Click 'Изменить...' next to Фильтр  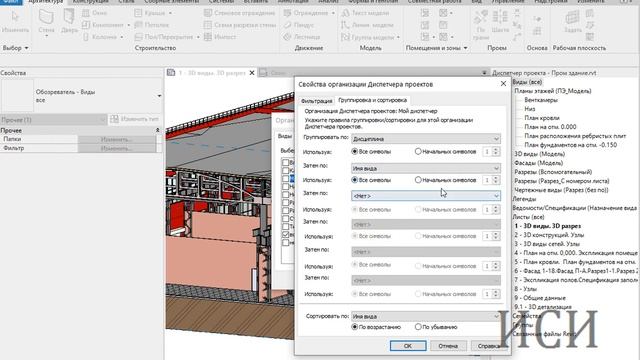tap(116, 148)
